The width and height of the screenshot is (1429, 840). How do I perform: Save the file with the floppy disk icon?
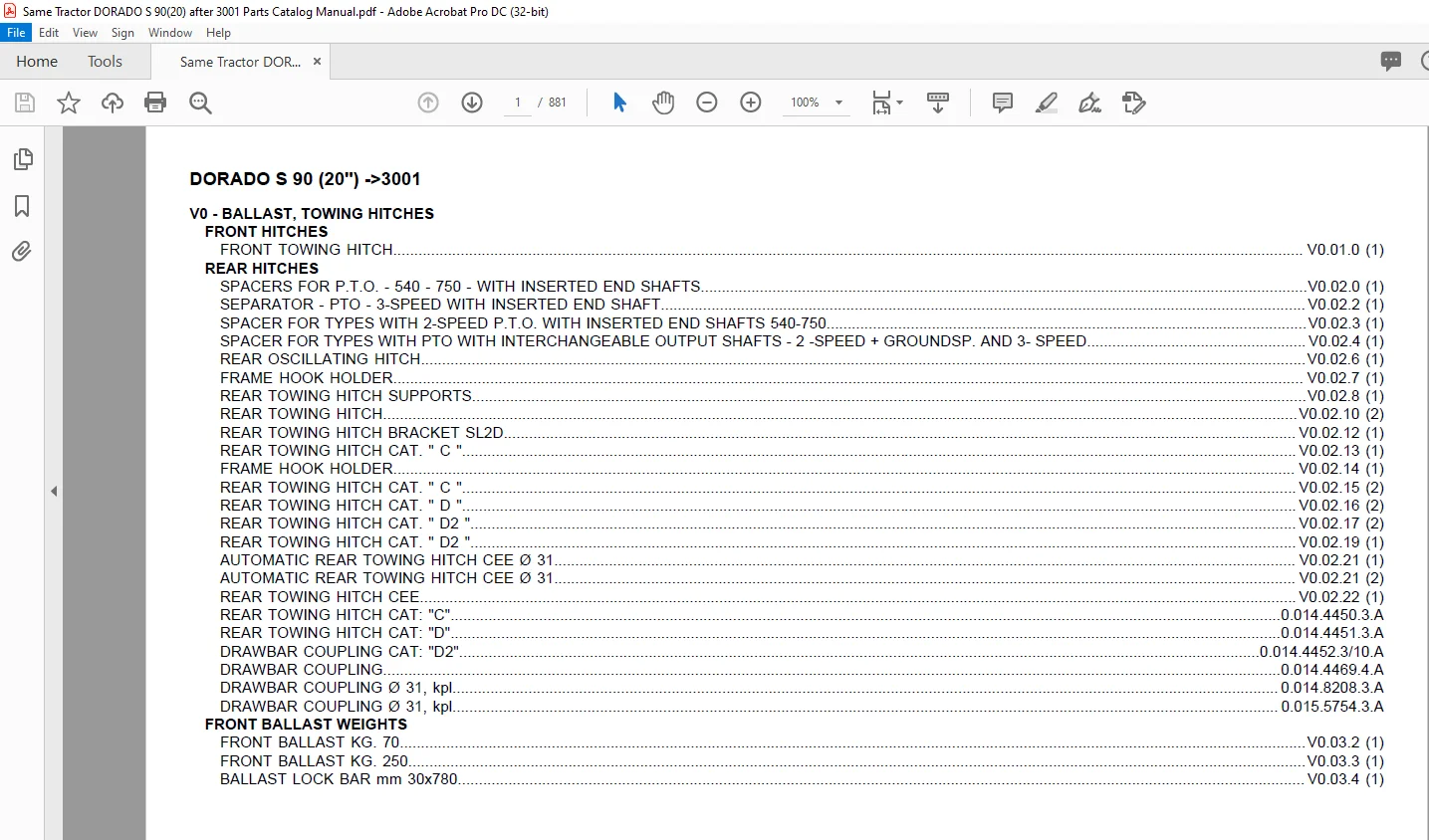(x=25, y=103)
